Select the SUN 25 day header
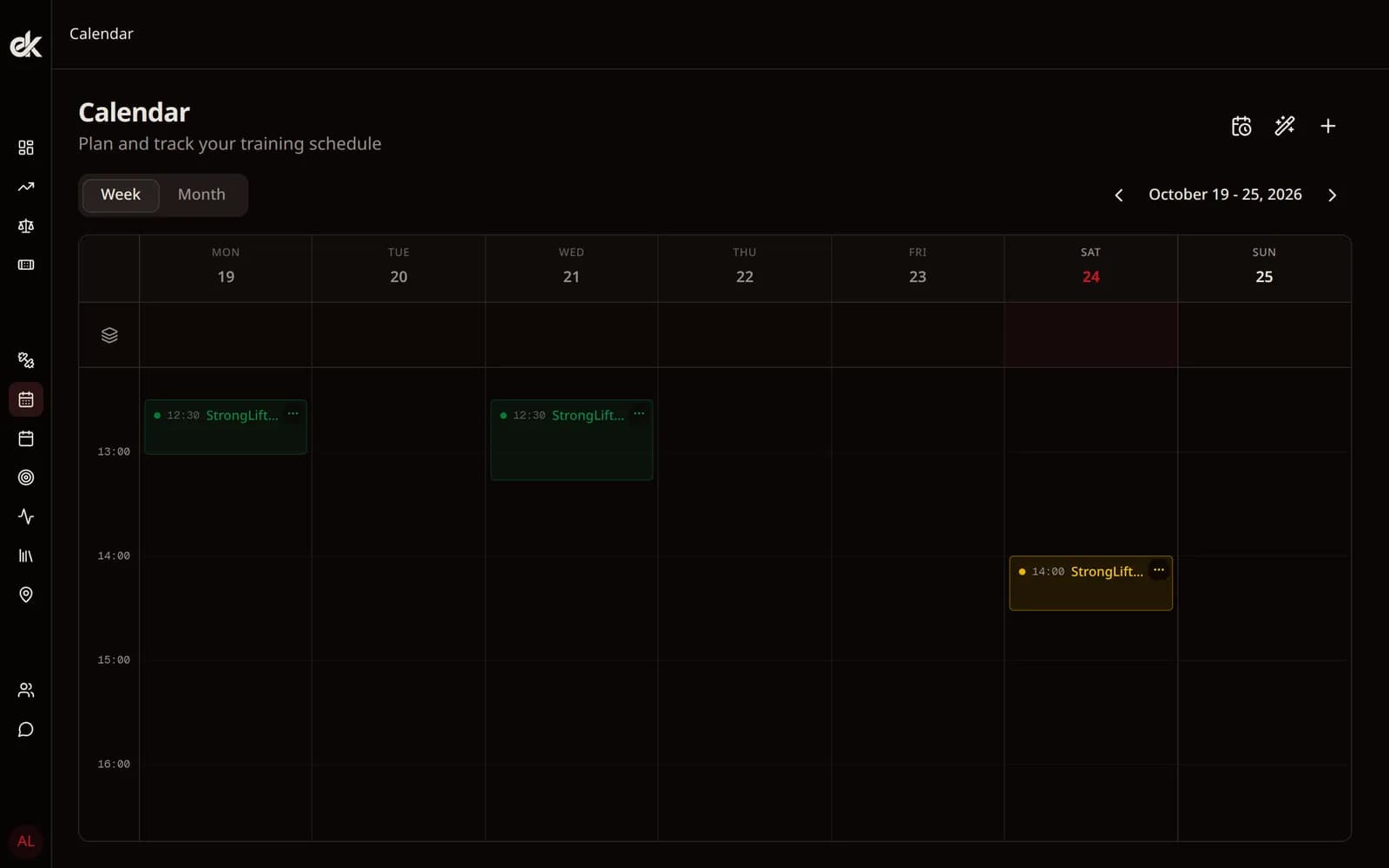Viewport: 1389px width, 868px height. click(x=1264, y=267)
